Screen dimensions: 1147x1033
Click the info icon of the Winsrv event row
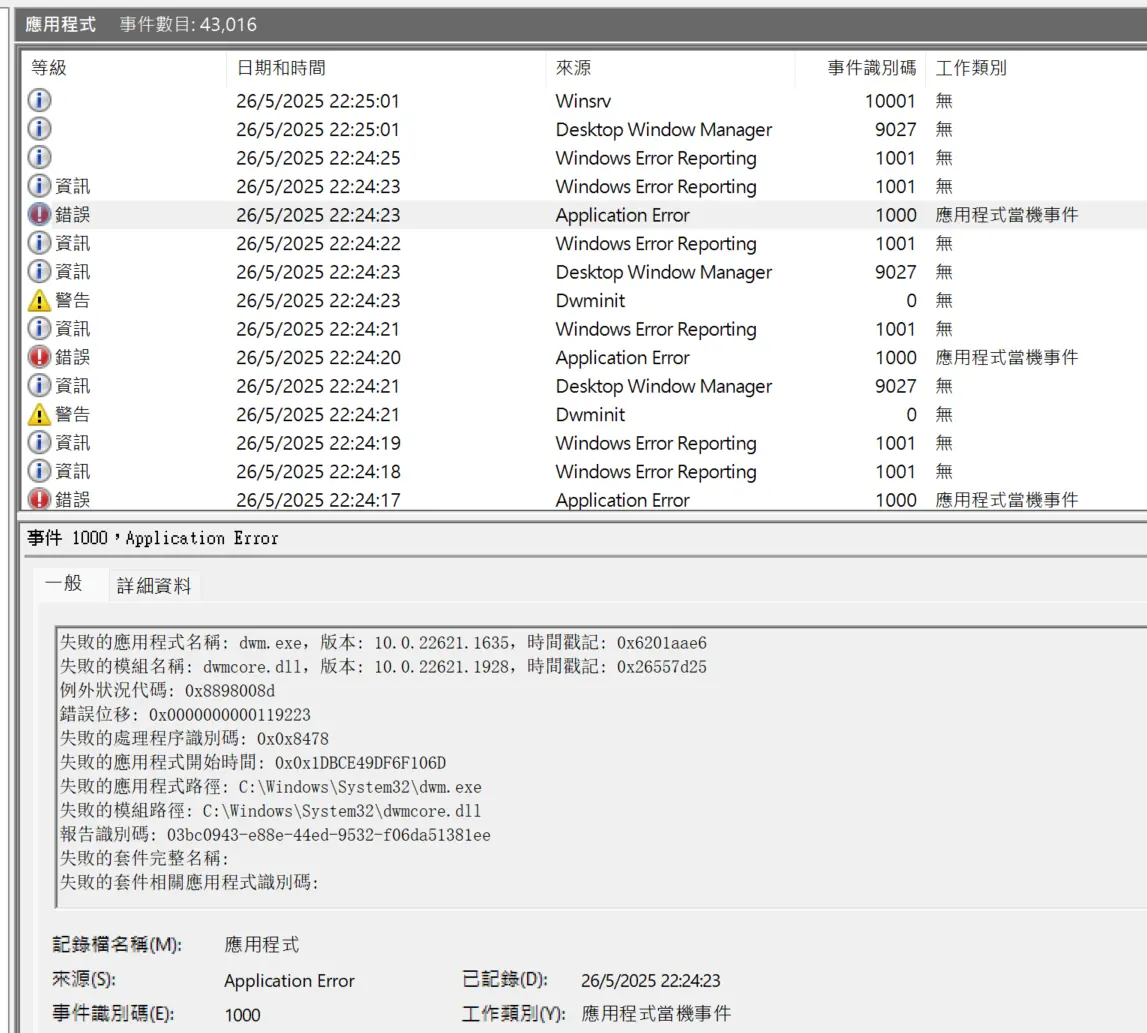click(40, 100)
